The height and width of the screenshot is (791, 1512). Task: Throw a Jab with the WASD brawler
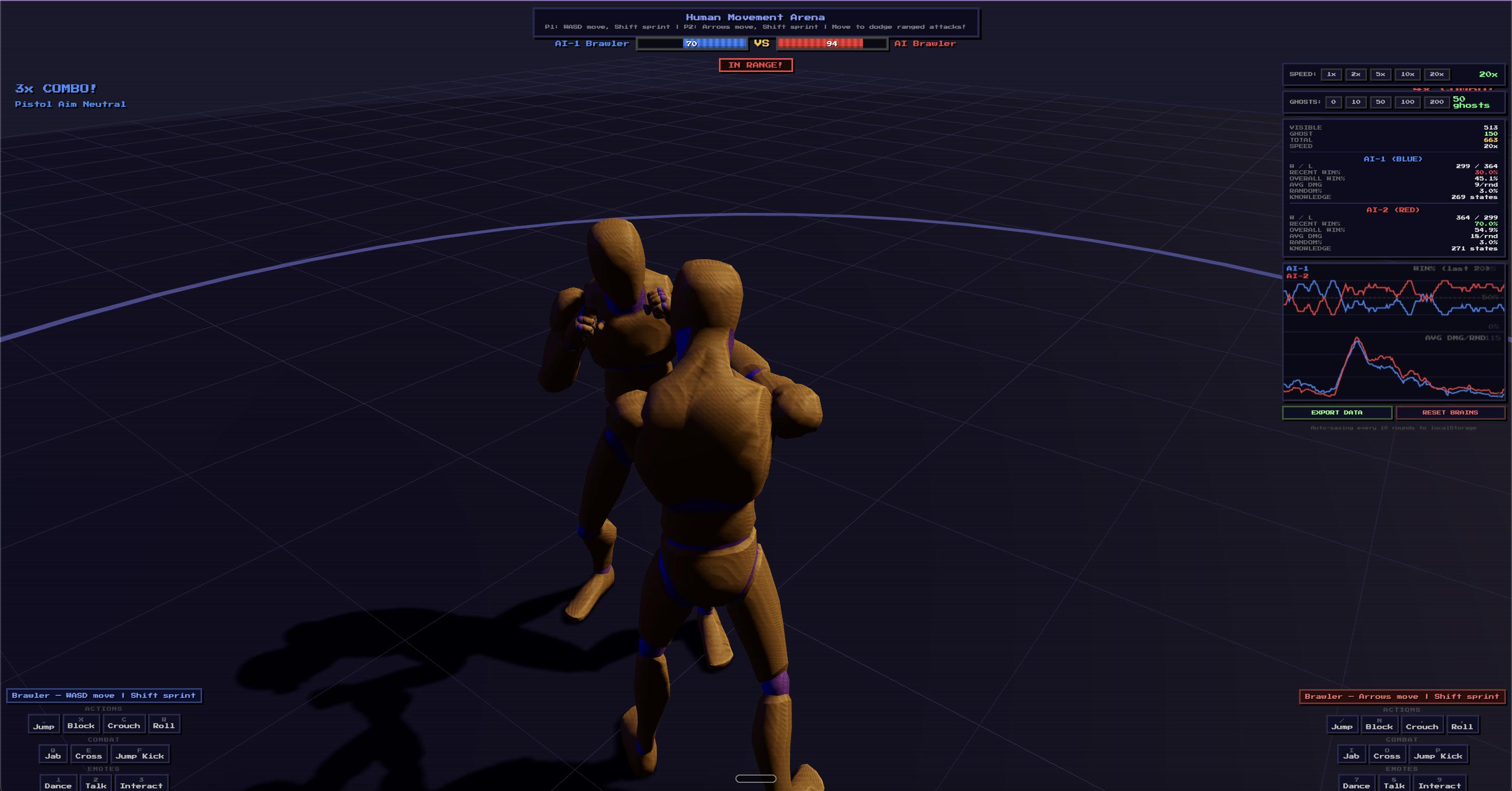(53, 754)
